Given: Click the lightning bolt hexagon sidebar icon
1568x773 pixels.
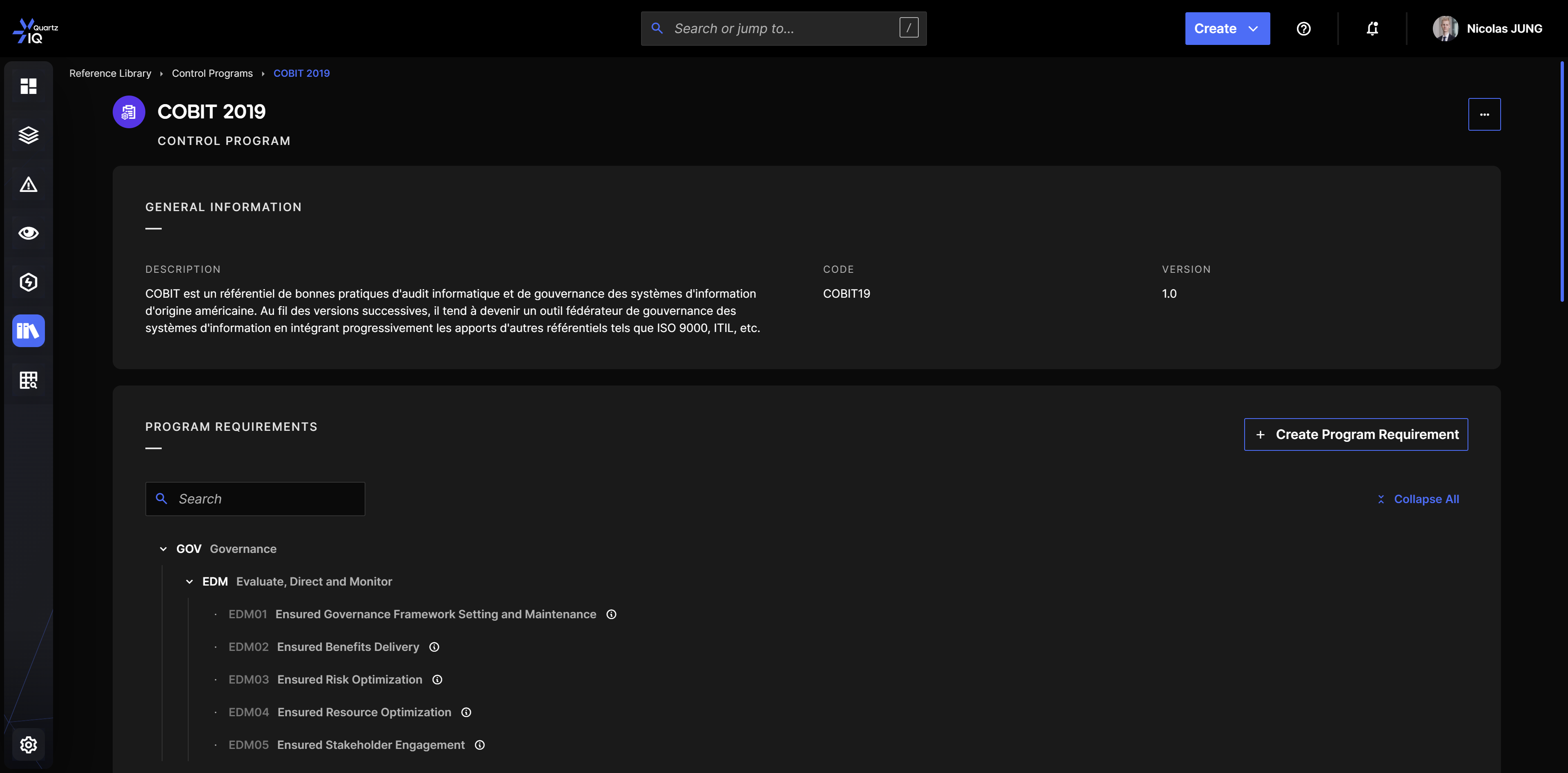Looking at the screenshot, I should (x=28, y=282).
